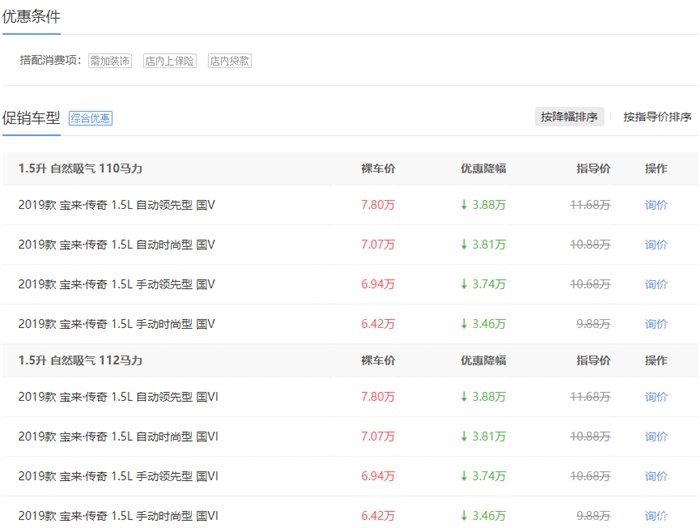Click the 6.94万 price of 手动领先型 国VI
This screenshot has height=528, width=700.
click(378, 476)
